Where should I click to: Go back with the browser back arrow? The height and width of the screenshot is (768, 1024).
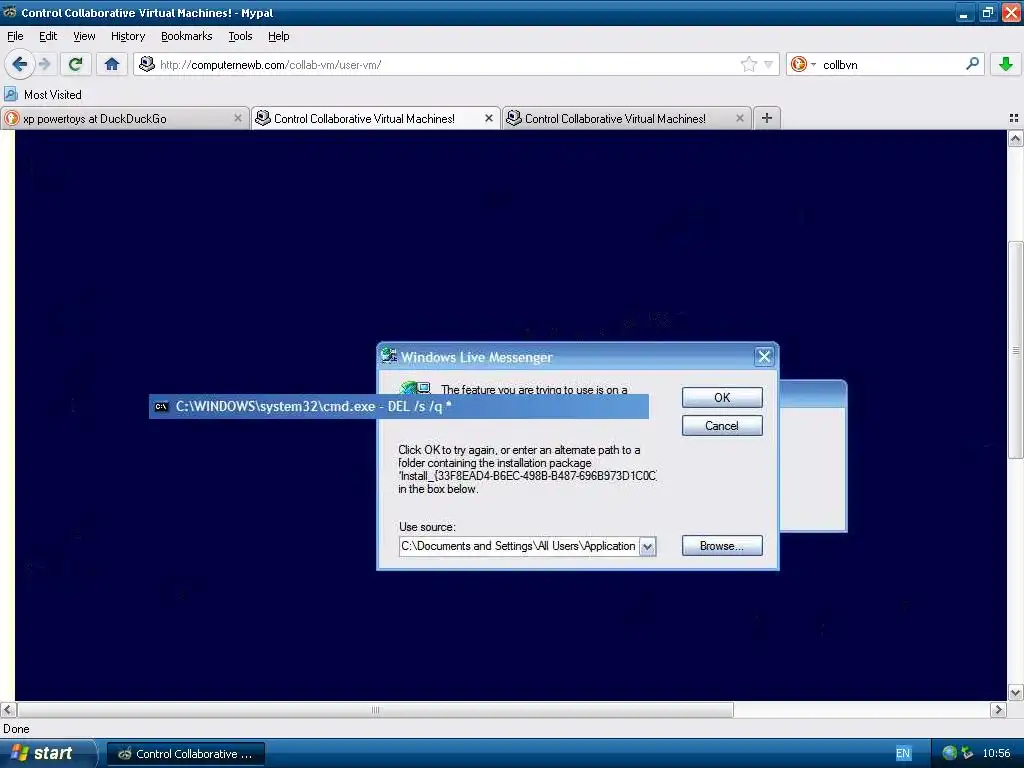(19, 64)
